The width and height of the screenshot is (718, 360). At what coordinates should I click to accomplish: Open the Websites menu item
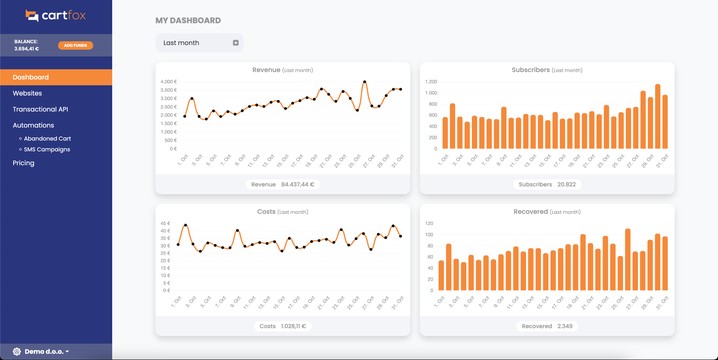point(27,93)
